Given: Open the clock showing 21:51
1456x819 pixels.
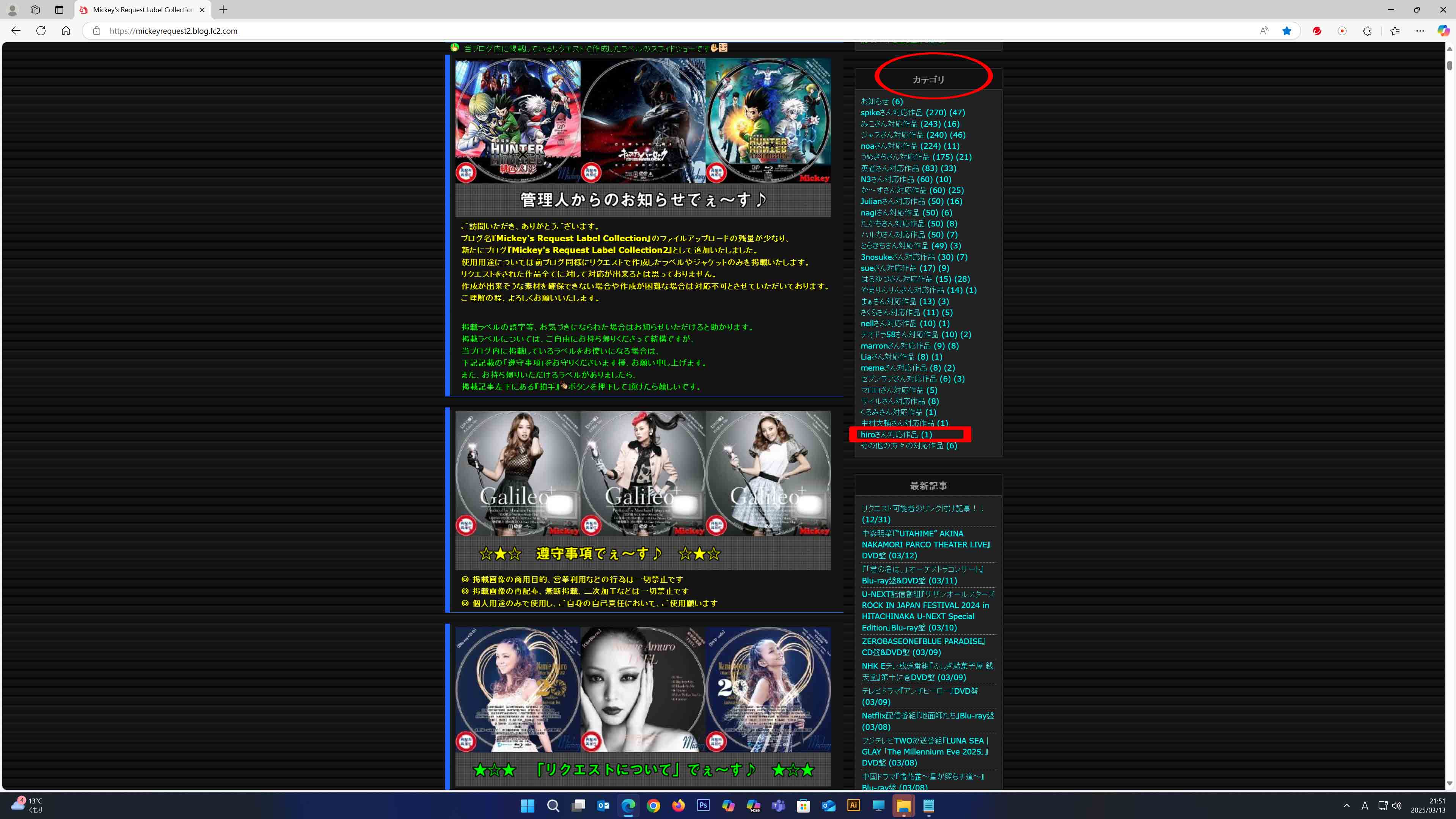Looking at the screenshot, I should click(1428, 805).
